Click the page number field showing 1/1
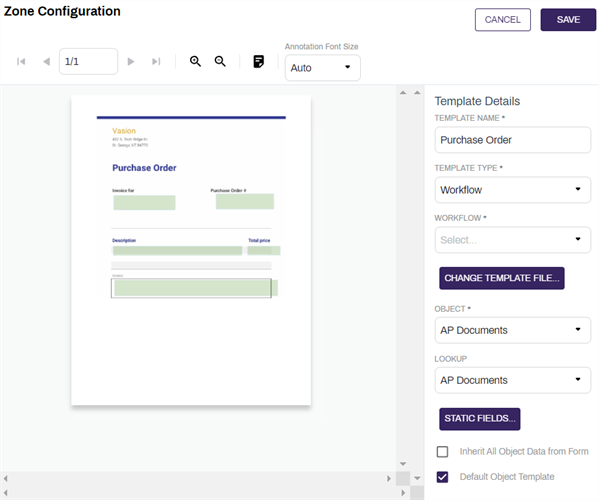Viewport: 599px width, 500px height. click(x=88, y=61)
